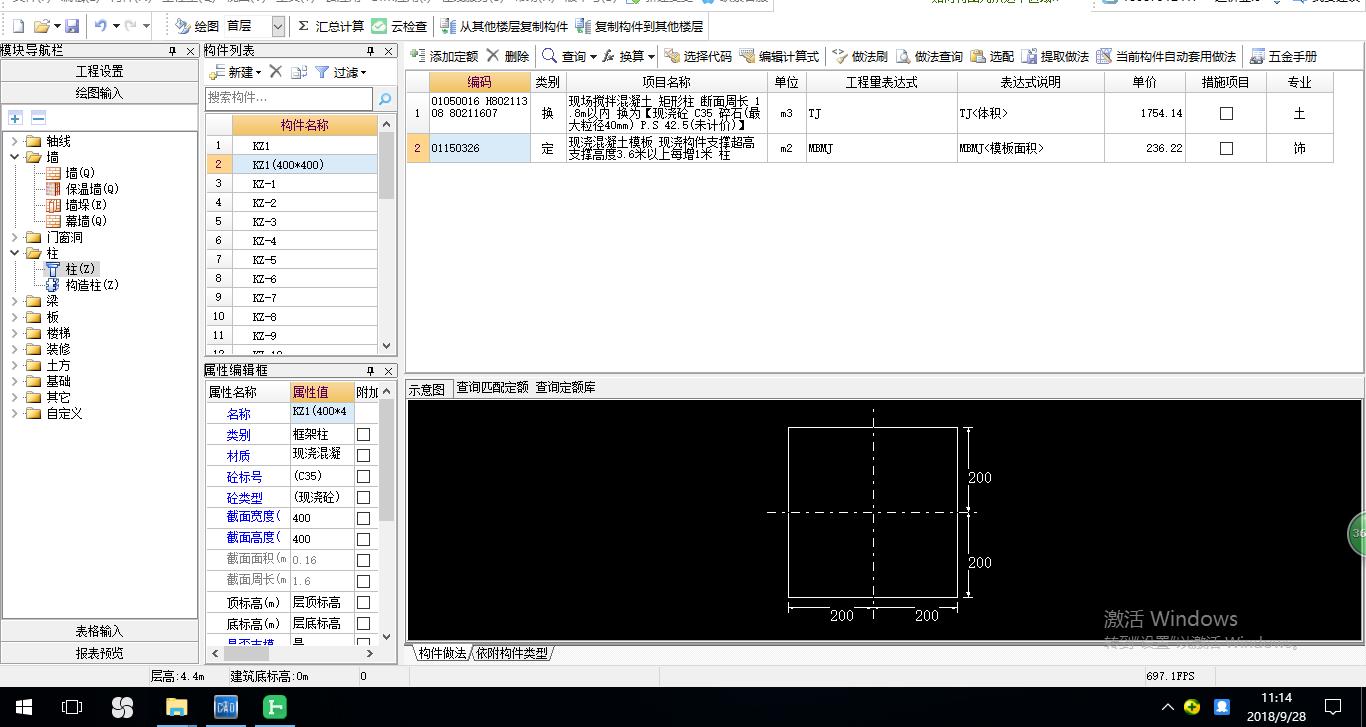Switch to 查询定额库 tab
This screenshot has height=727, width=1366.
565,388
